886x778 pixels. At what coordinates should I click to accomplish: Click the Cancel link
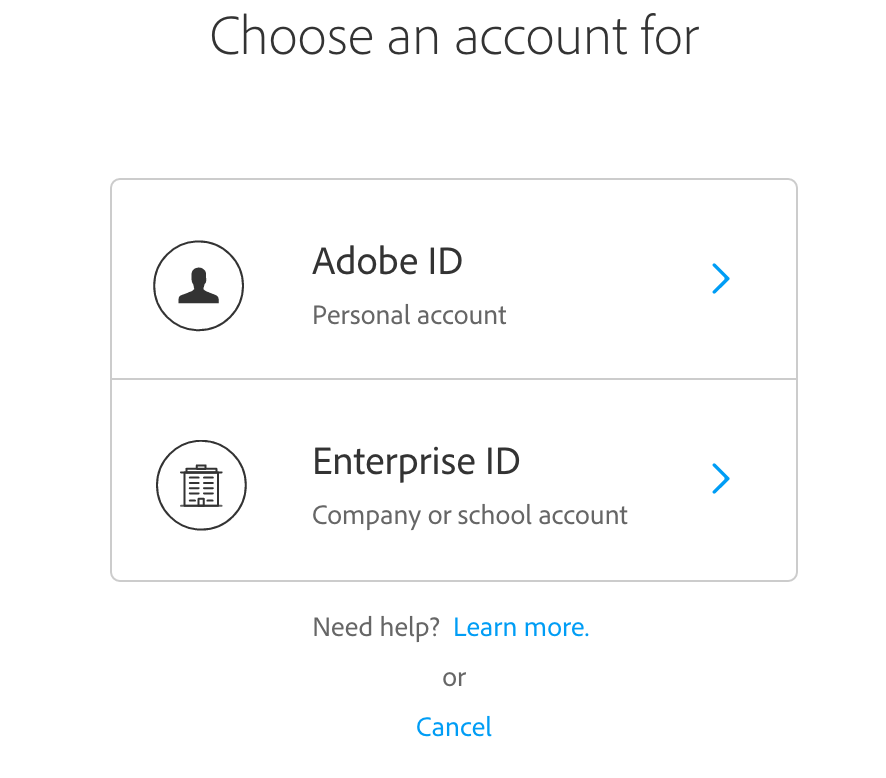[x=453, y=727]
